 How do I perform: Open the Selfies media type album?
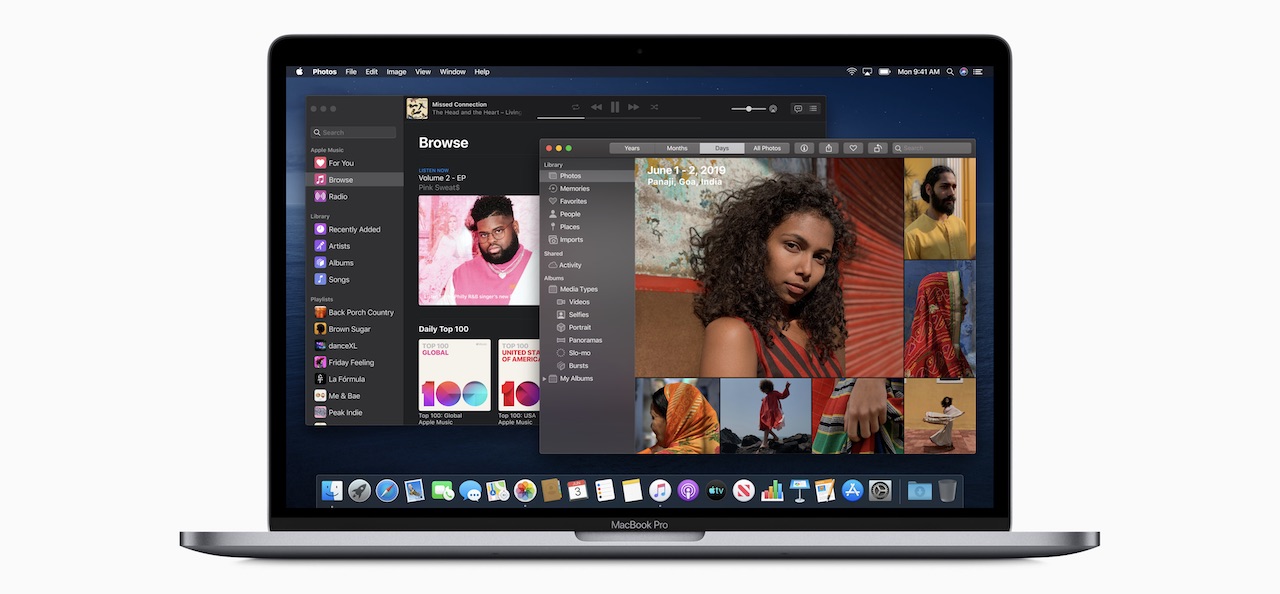click(587, 314)
